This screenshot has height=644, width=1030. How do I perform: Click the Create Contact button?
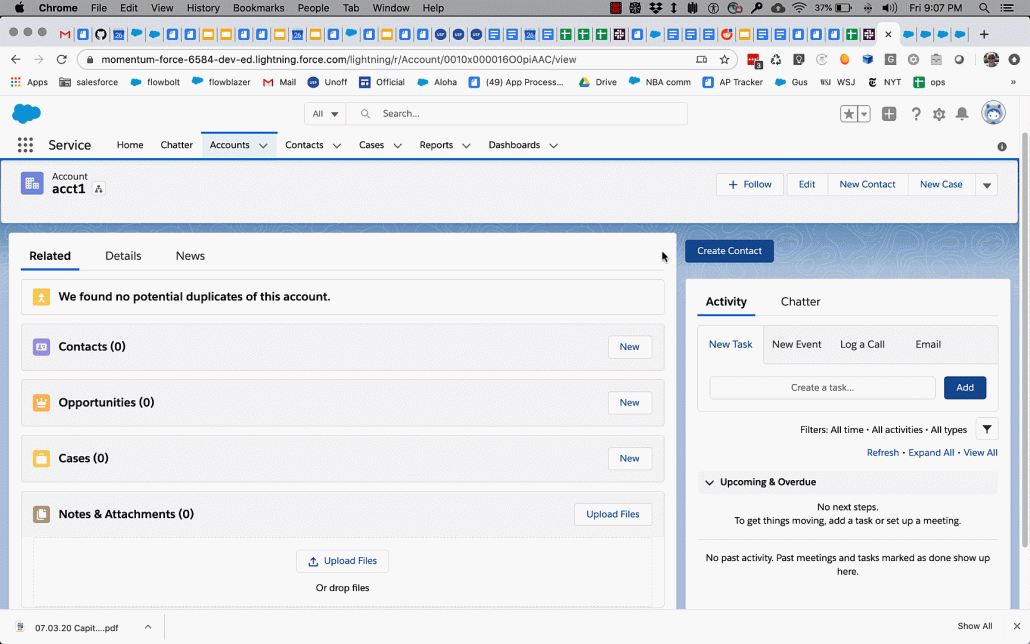729,251
